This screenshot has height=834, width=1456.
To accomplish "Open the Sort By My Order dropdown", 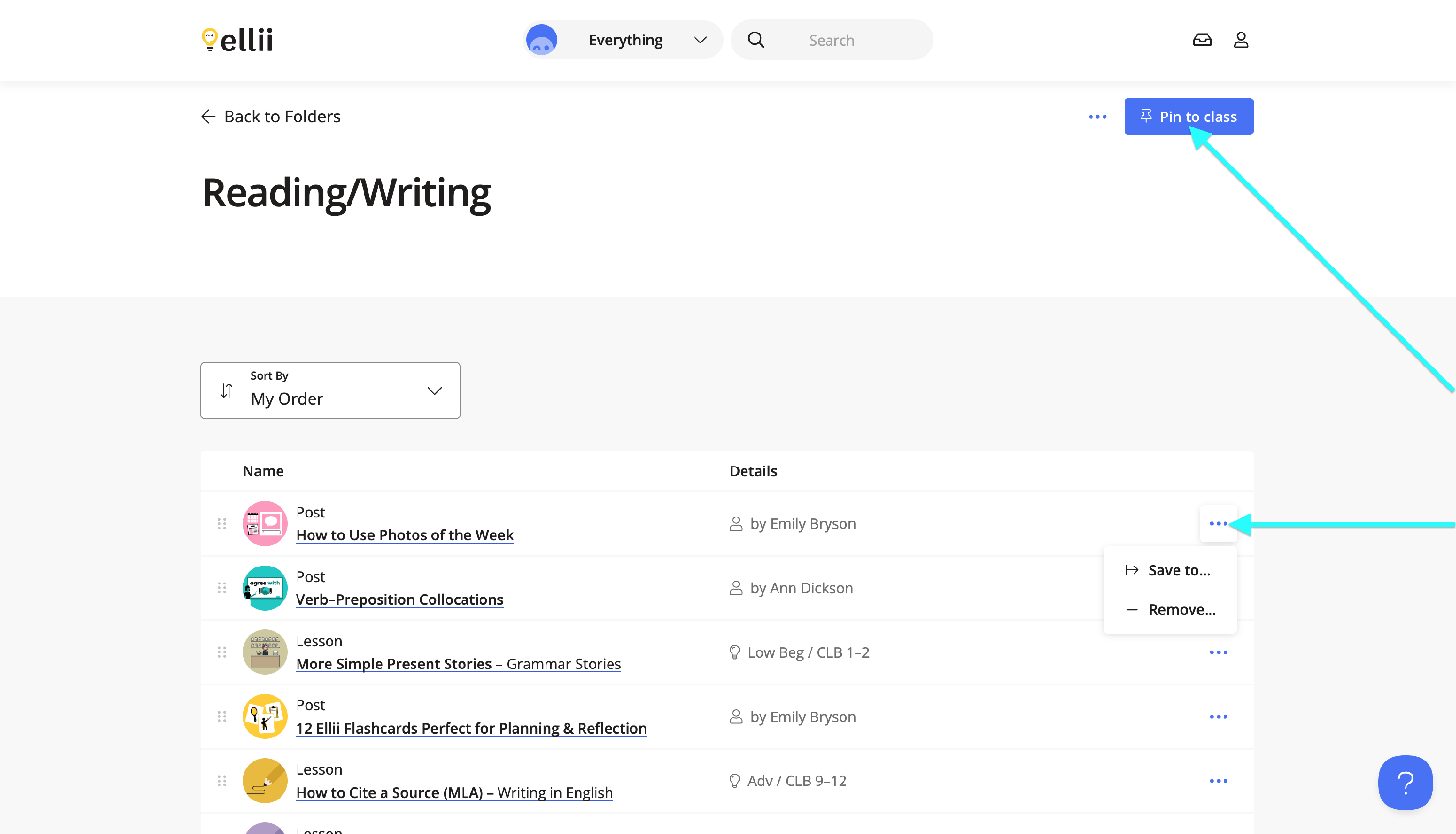I will click(x=331, y=391).
